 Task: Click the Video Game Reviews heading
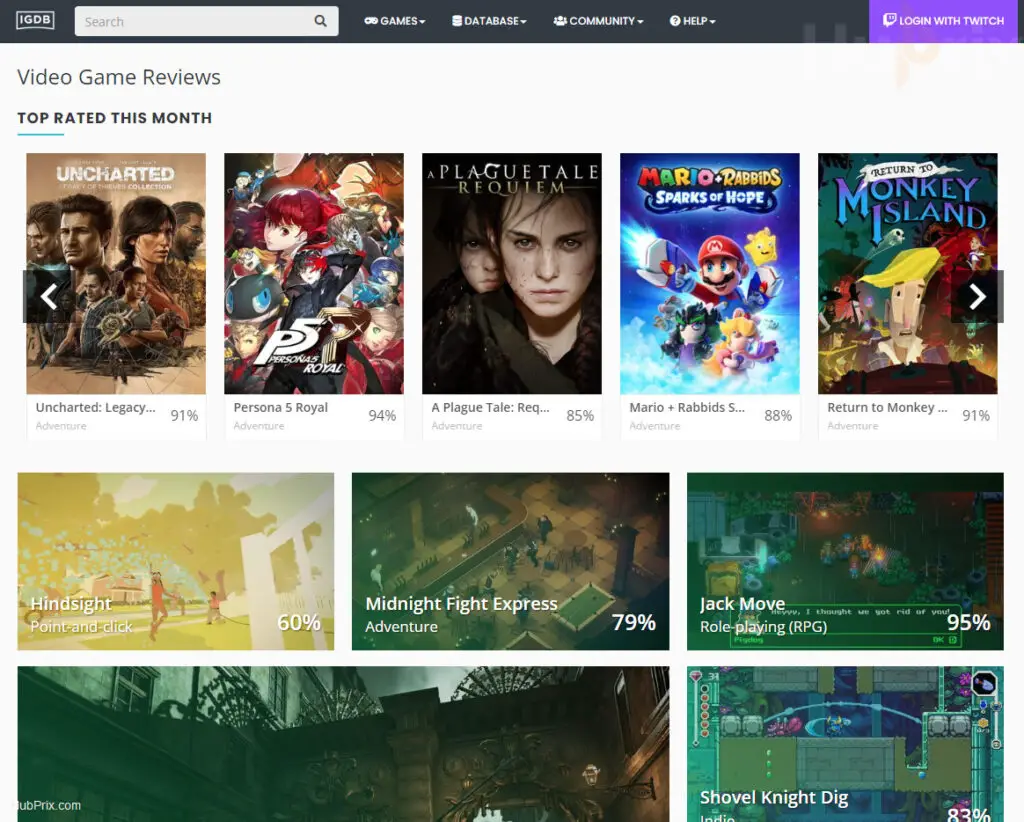click(119, 77)
